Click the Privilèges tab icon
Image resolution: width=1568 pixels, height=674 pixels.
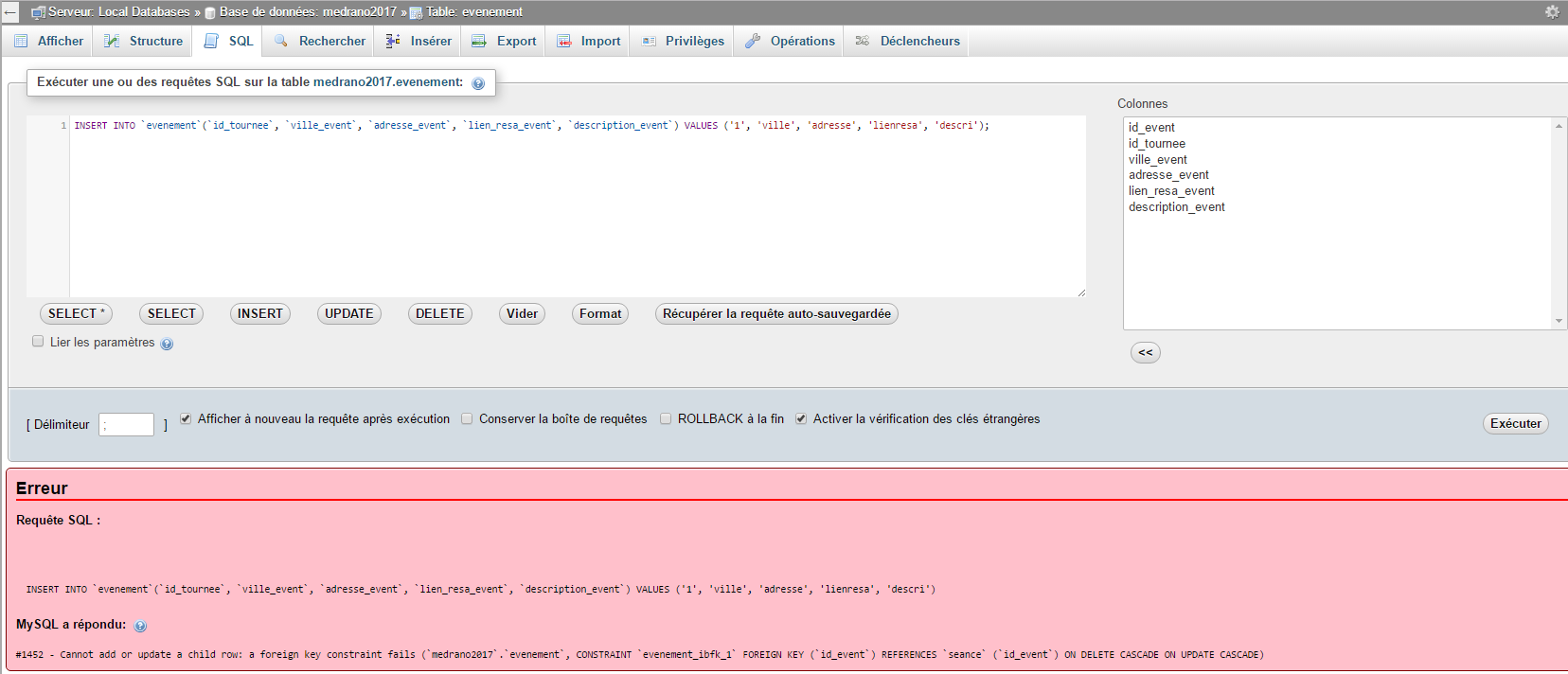pyautogui.click(x=649, y=41)
